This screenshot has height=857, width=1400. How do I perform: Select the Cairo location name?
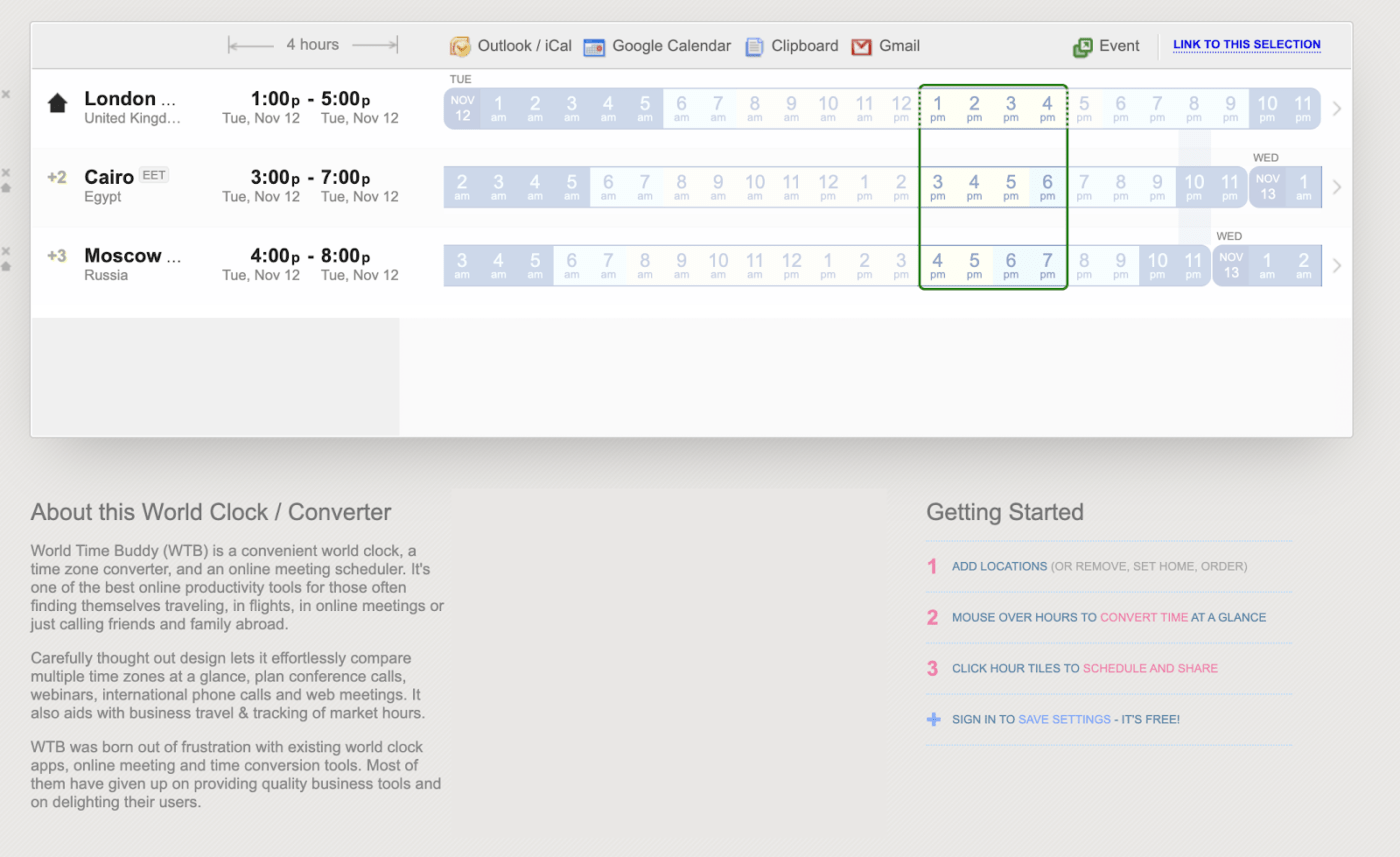pyautogui.click(x=109, y=177)
